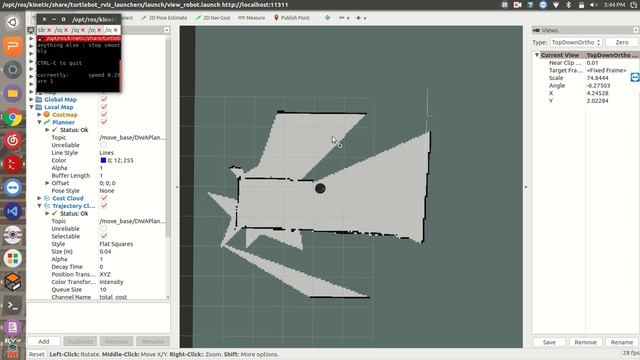Switch to the first terminal tab
The width and height of the screenshot is (640, 360).
44,30
